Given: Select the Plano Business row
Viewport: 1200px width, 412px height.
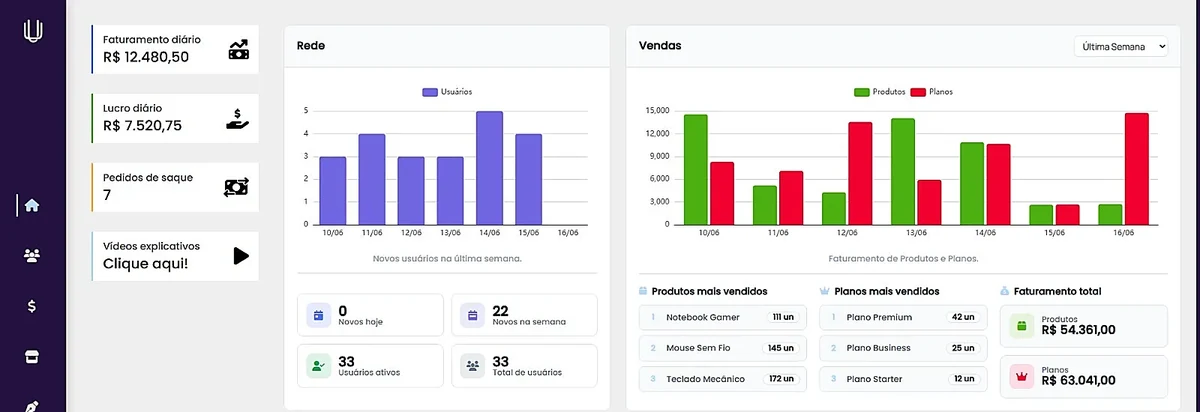Looking at the screenshot, I should pos(902,348).
